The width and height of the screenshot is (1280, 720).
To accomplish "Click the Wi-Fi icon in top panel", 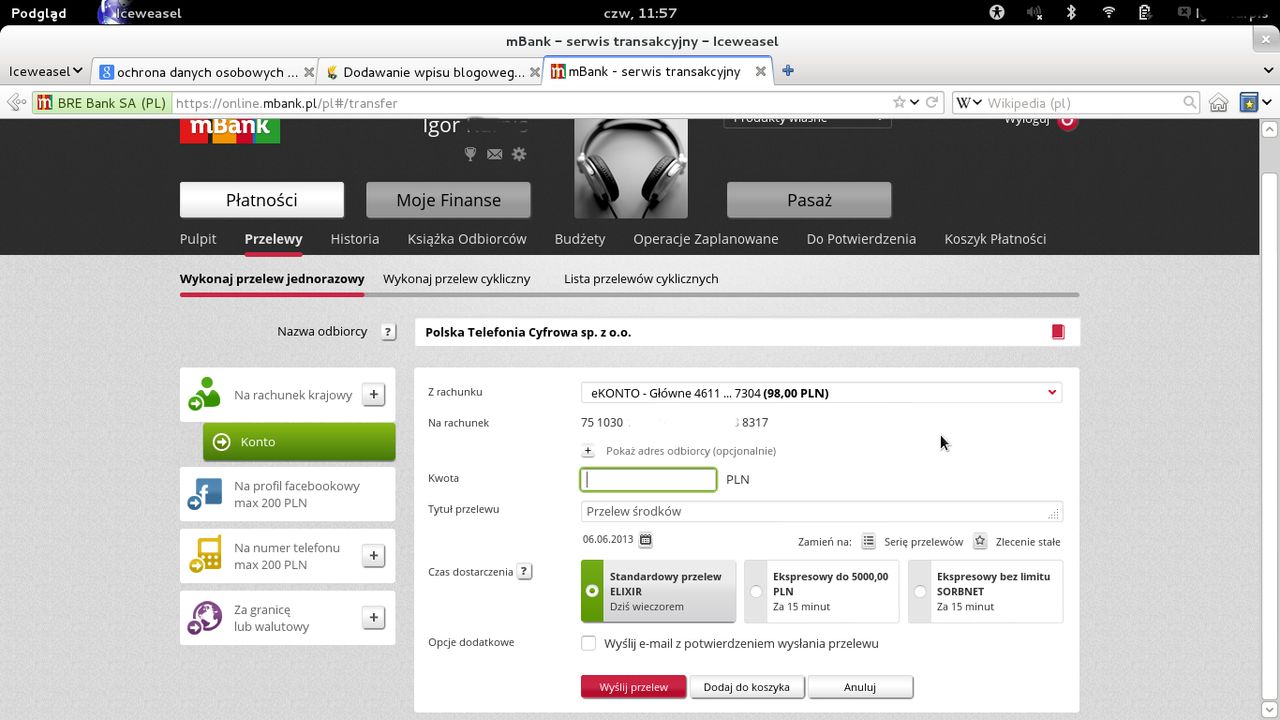I will 1108,12.
